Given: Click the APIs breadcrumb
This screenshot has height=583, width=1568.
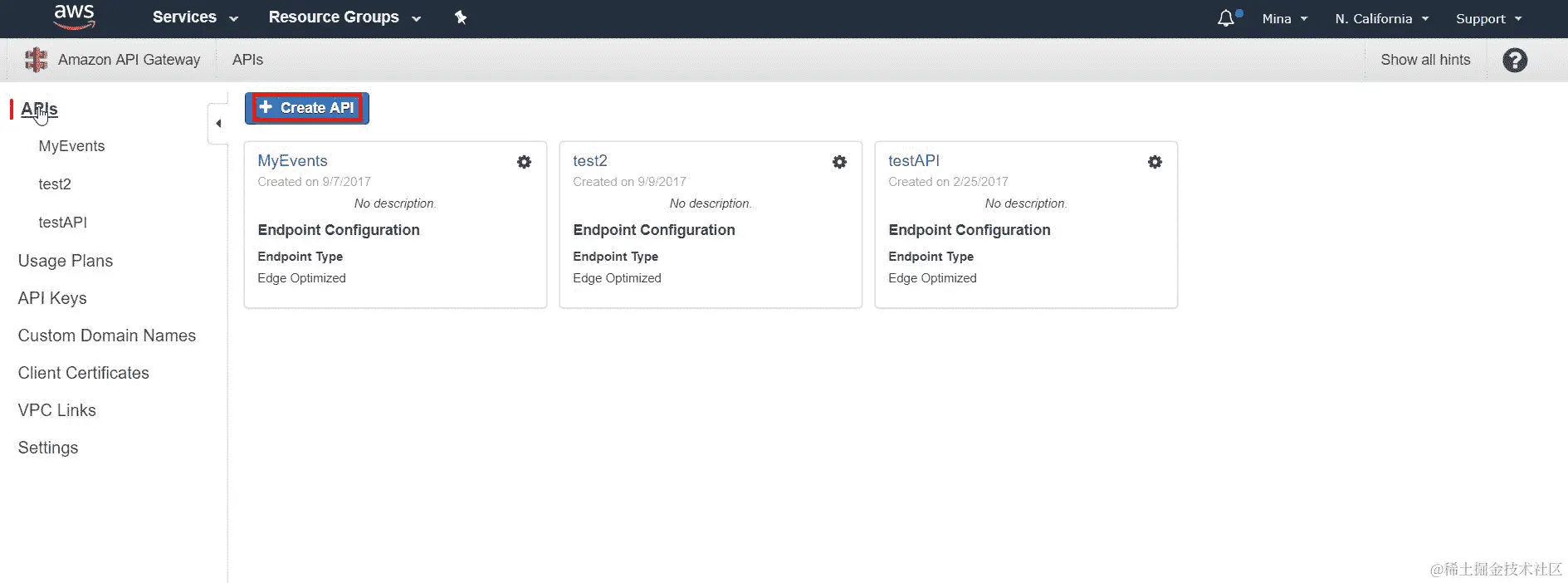Looking at the screenshot, I should pyautogui.click(x=247, y=60).
